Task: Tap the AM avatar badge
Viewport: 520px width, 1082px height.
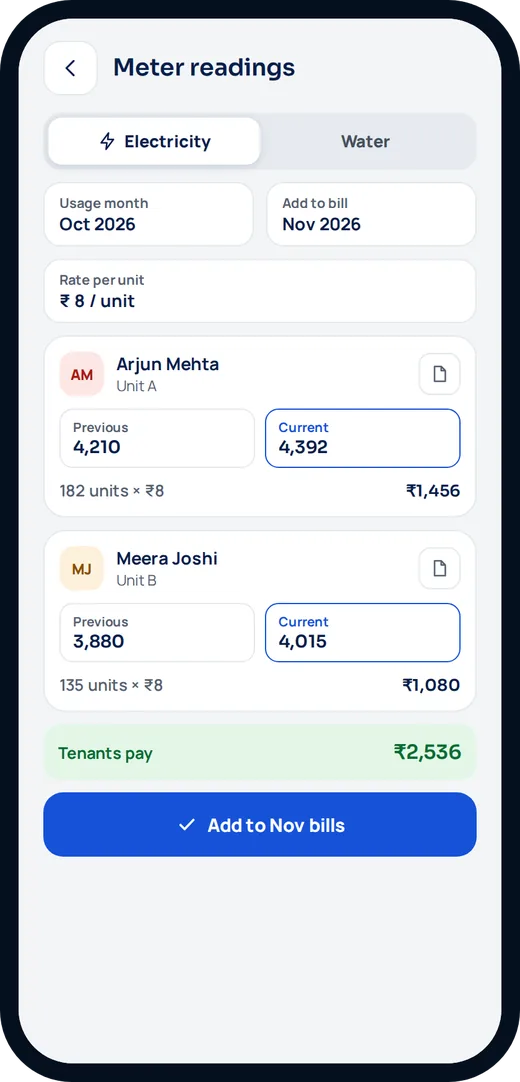Action: coord(81,374)
